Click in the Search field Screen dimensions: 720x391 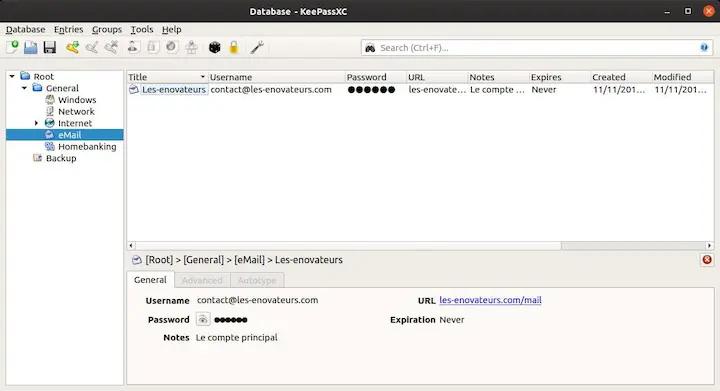pyautogui.click(x=537, y=48)
